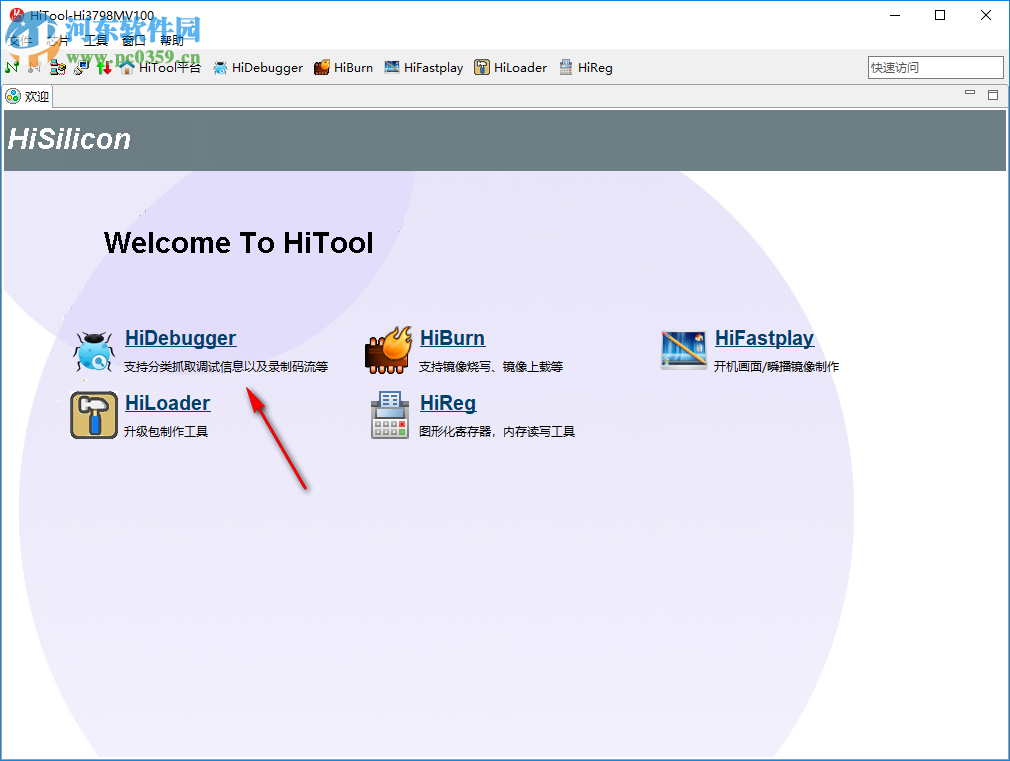Open the HiFastplay link
Screen dimensions: 1010x761
coord(765,338)
